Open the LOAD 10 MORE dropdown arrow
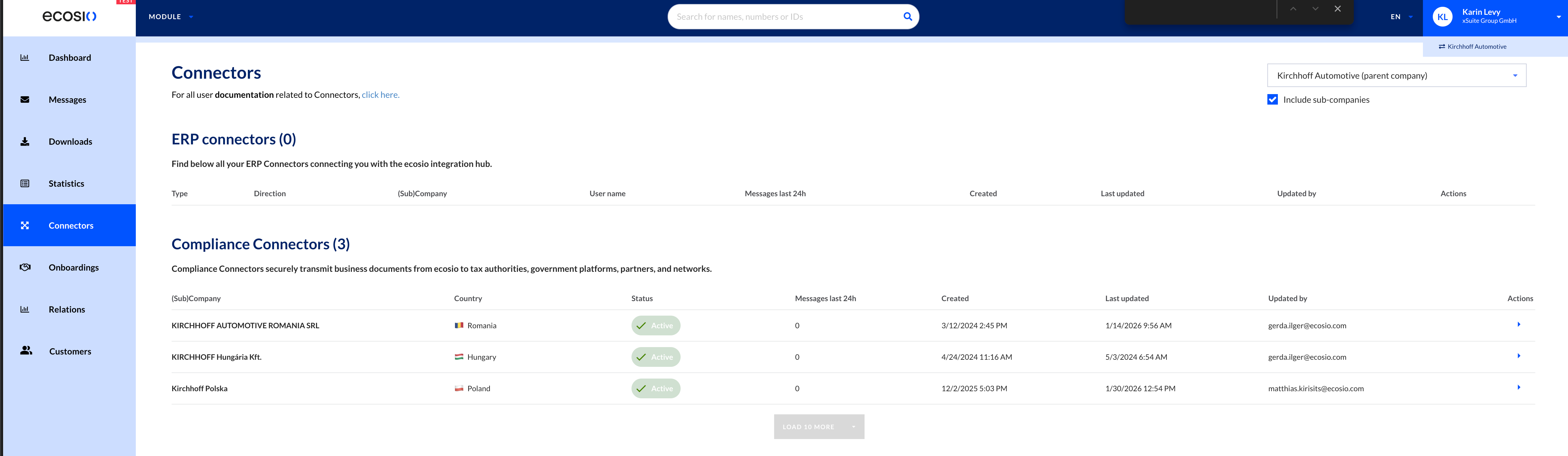Image resolution: width=1568 pixels, height=456 pixels. point(853,427)
